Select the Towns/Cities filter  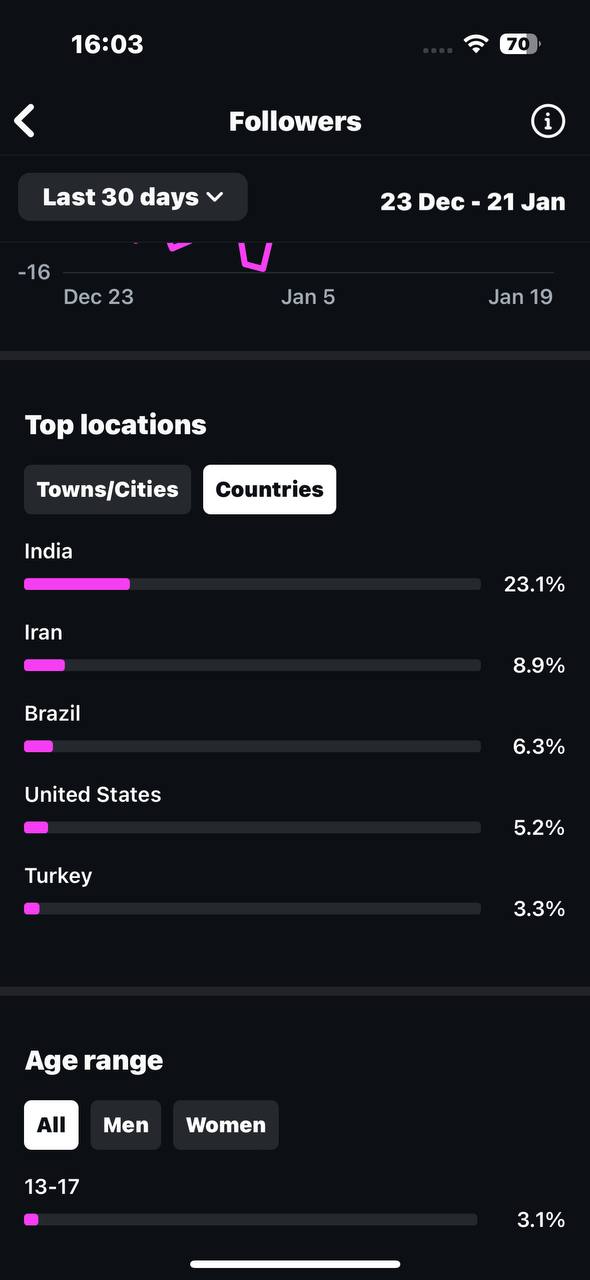point(107,490)
